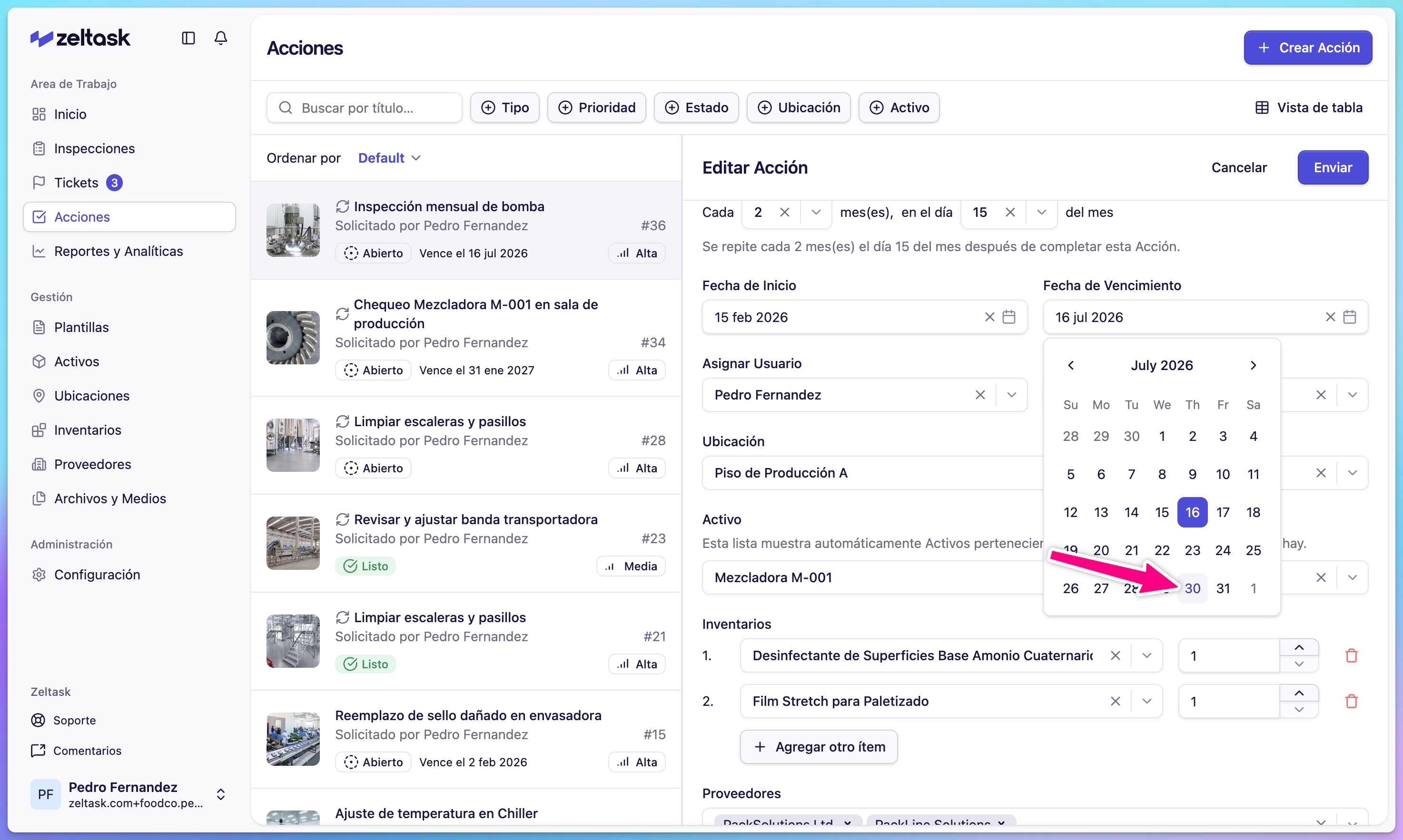
Task: Submit the edit with Enviar
Action: 1332,167
